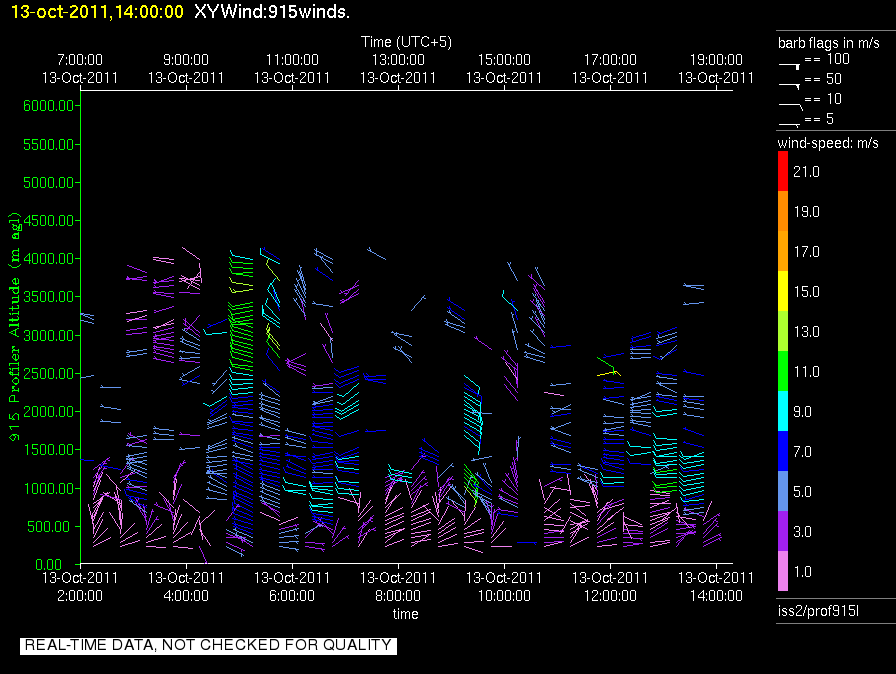
Task: Click the 5 m/s barb flag symbol
Action: coord(789,124)
